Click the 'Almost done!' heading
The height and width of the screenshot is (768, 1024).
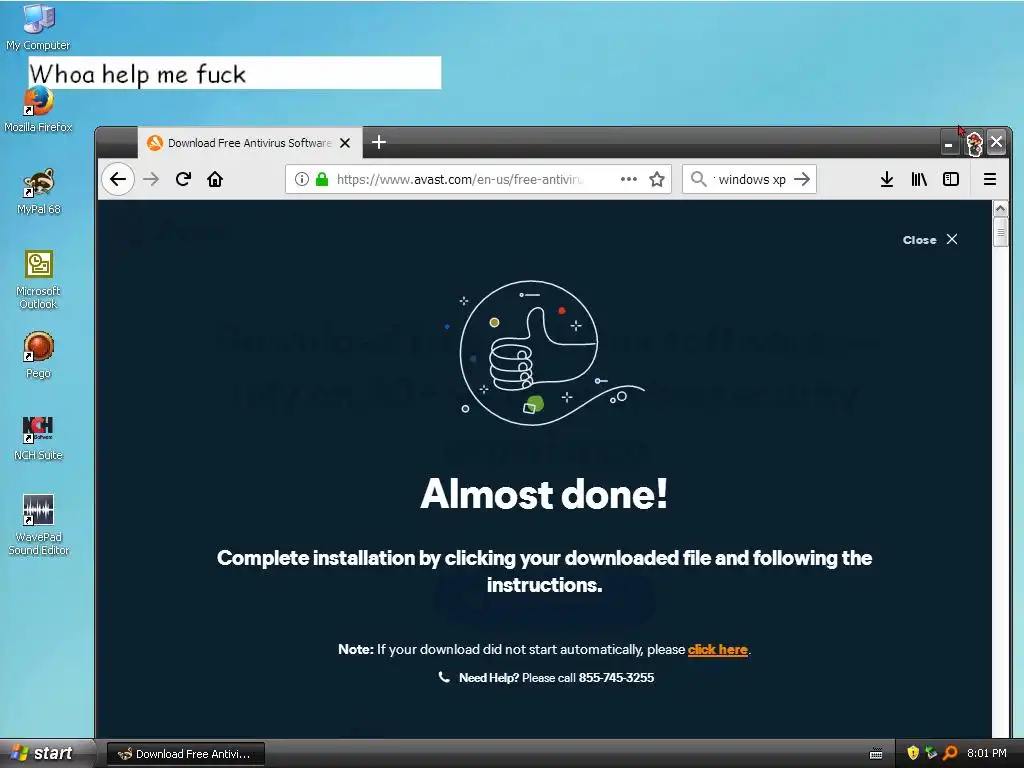click(x=544, y=494)
